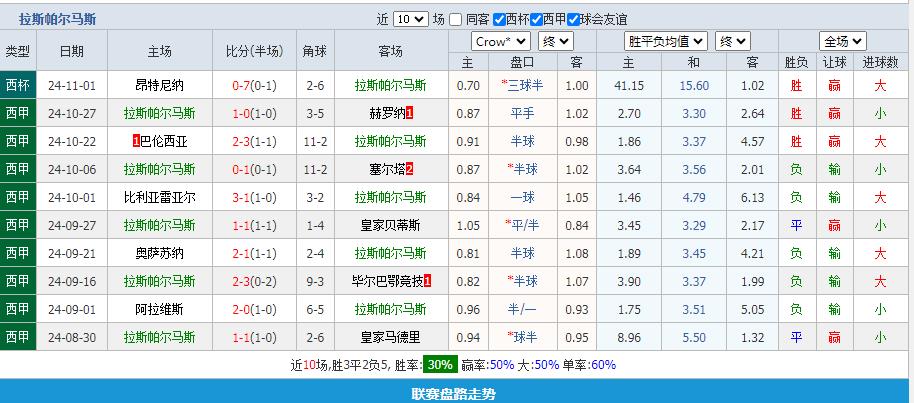Open the 胜平负均值 dropdown
Screen dimensions: 914x403
(665, 41)
